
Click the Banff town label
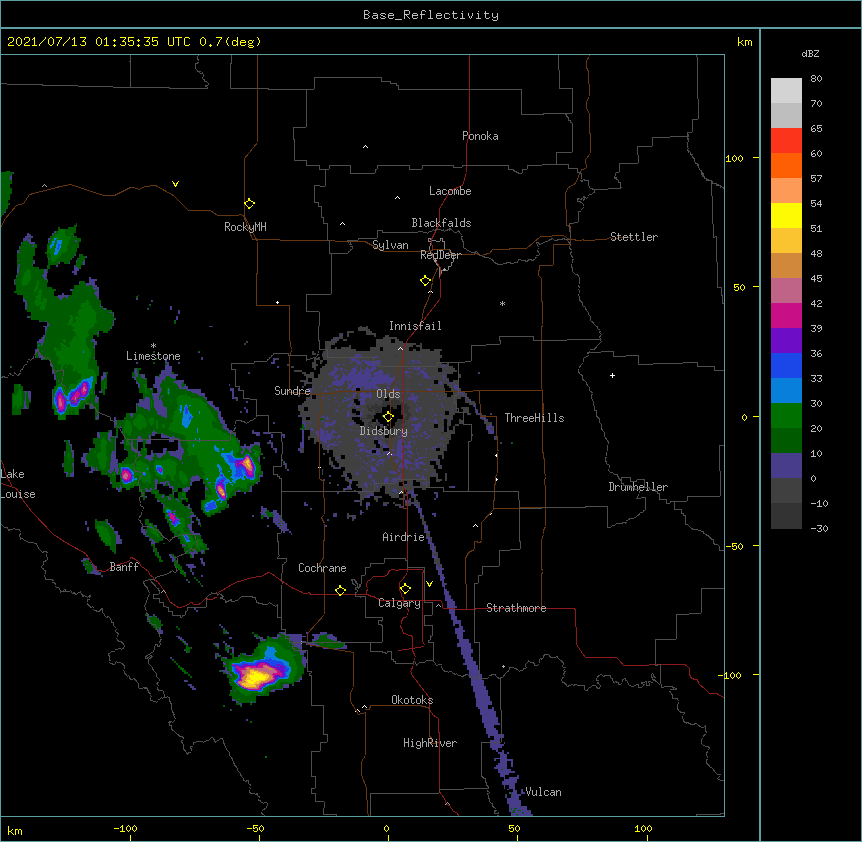pyautogui.click(x=124, y=567)
